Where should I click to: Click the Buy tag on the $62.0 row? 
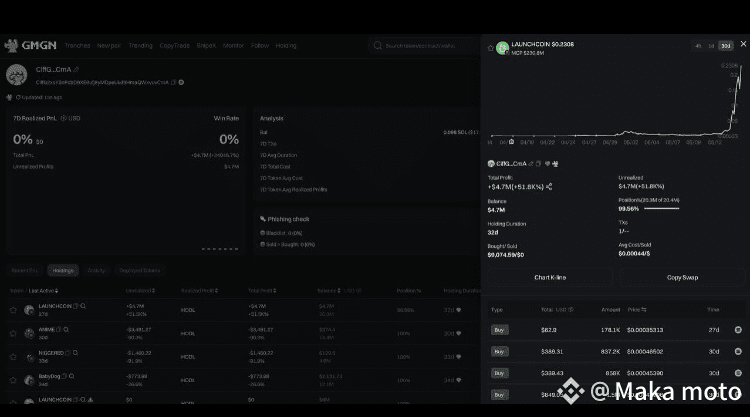pos(499,330)
